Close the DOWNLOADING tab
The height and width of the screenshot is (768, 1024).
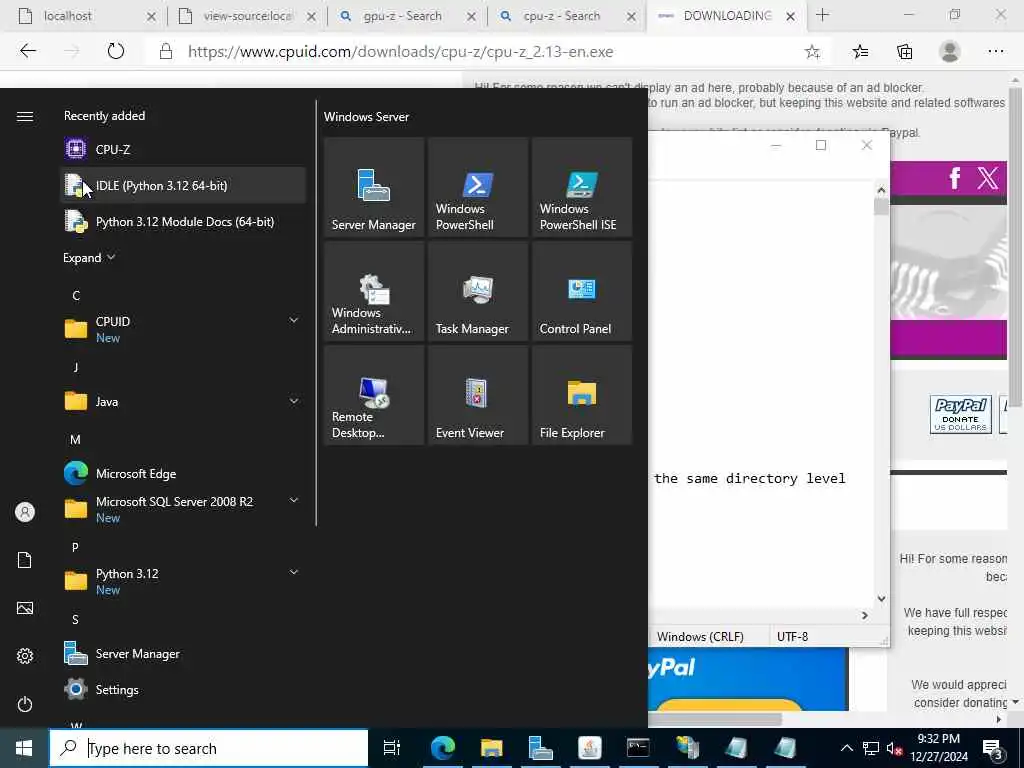790,16
